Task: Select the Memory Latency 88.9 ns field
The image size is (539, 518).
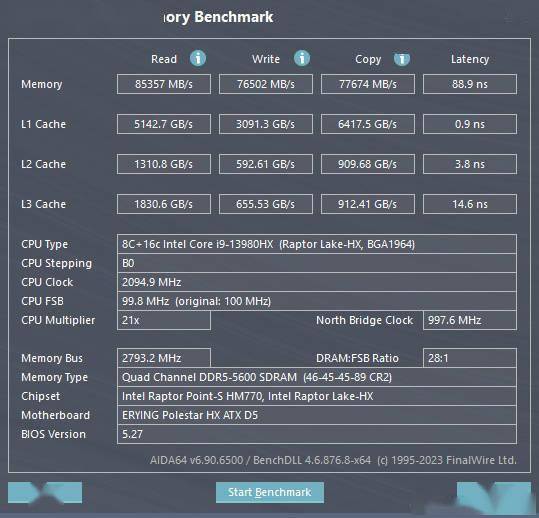Action: click(x=470, y=84)
